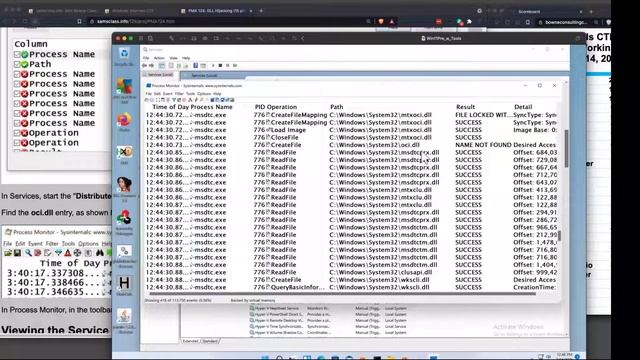Sort by Detail column header
Viewport: 640px width, 360px height.
point(523,107)
